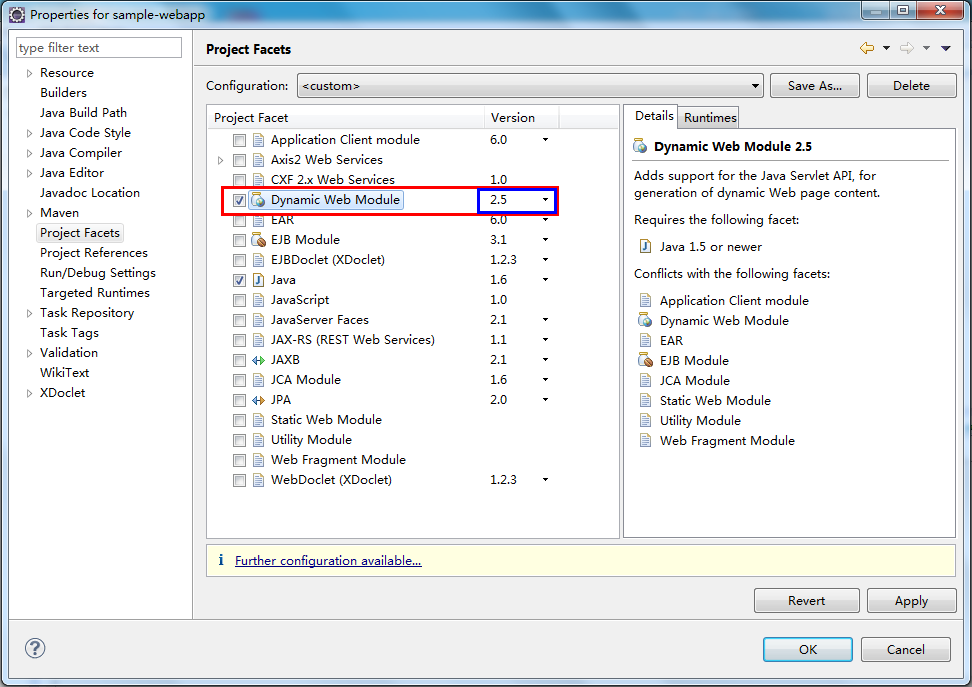Click the Java facet icon
972x687 pixels.
(x=258, y=280)
